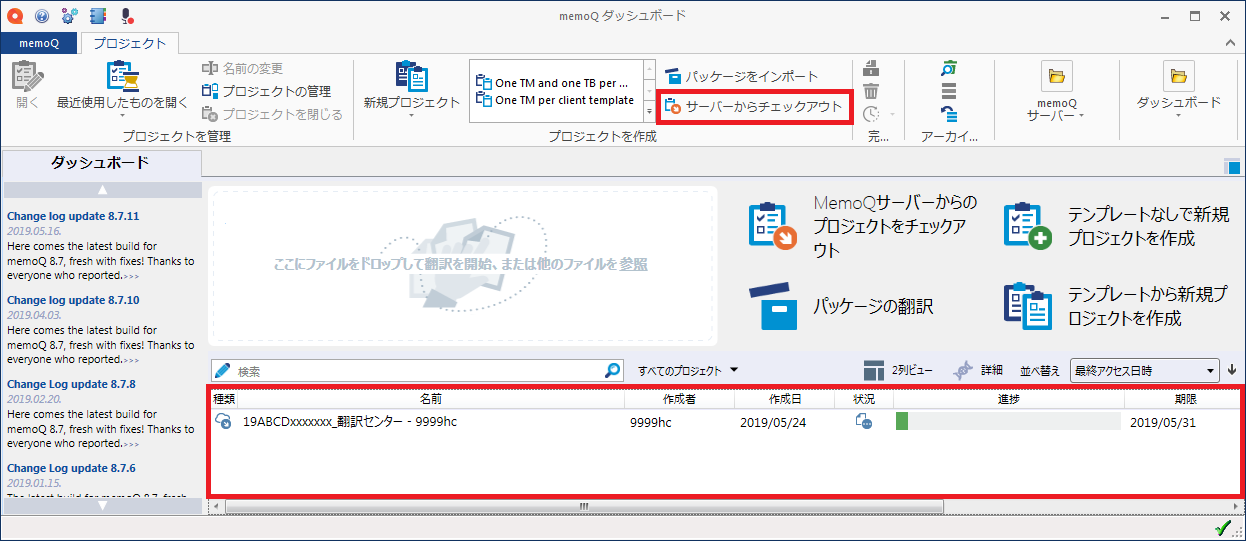This screenshot has height=541, width=1246.
Task: Open the 最終アクセス日時 sort combo box
Action: pyautogui.click(x=1144, y=371)
